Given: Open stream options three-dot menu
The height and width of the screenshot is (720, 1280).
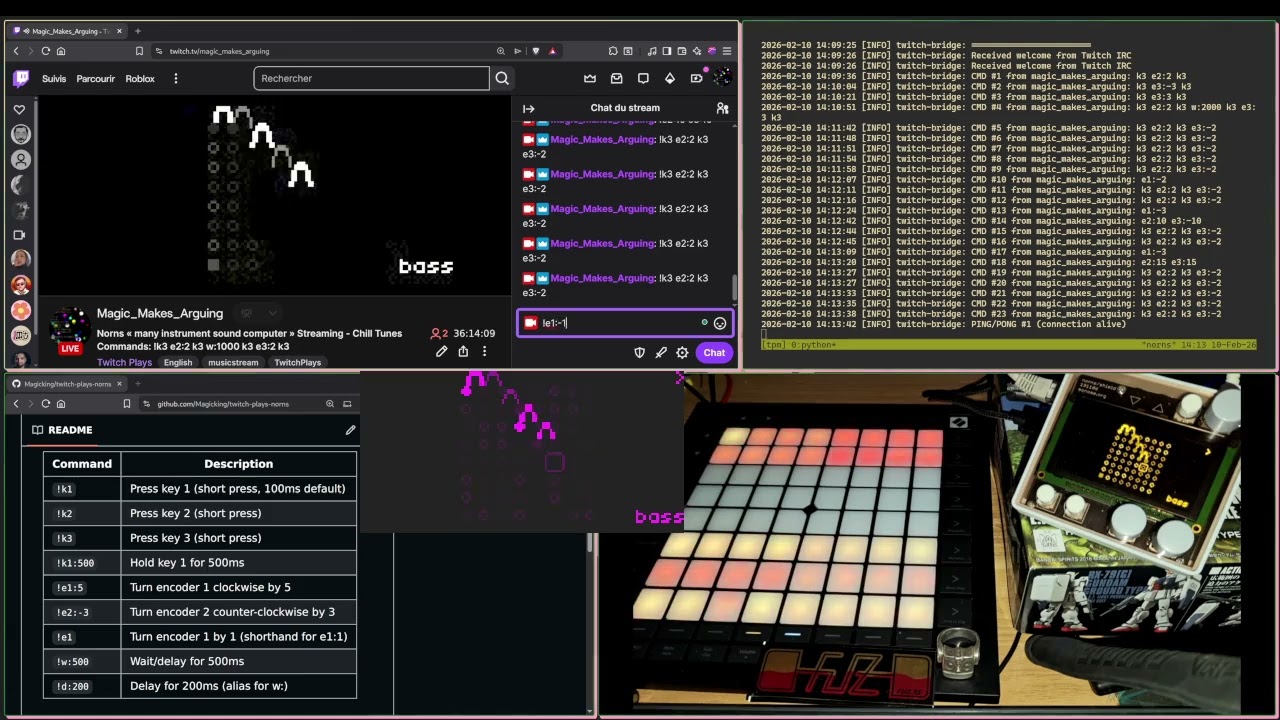Looking at the screenshot, I should click(484, 351).
